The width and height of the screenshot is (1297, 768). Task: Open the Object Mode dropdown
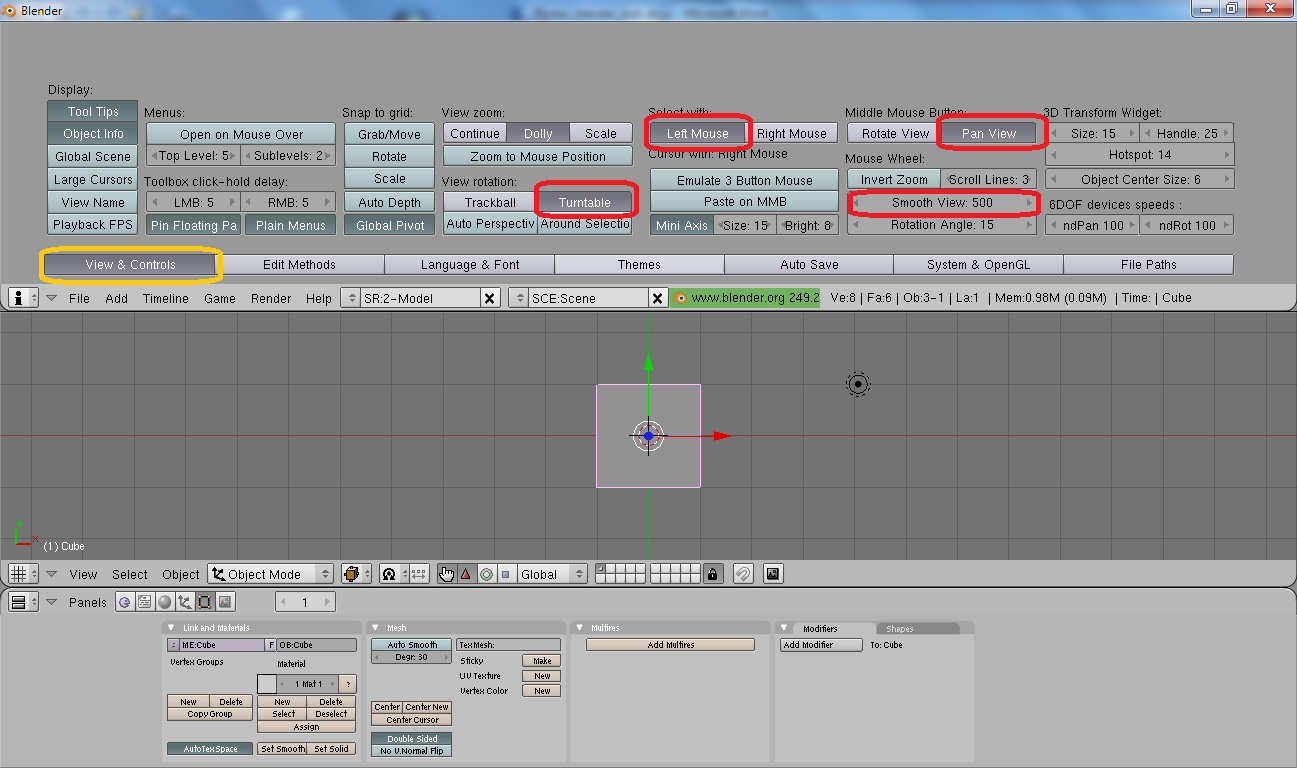271,574
